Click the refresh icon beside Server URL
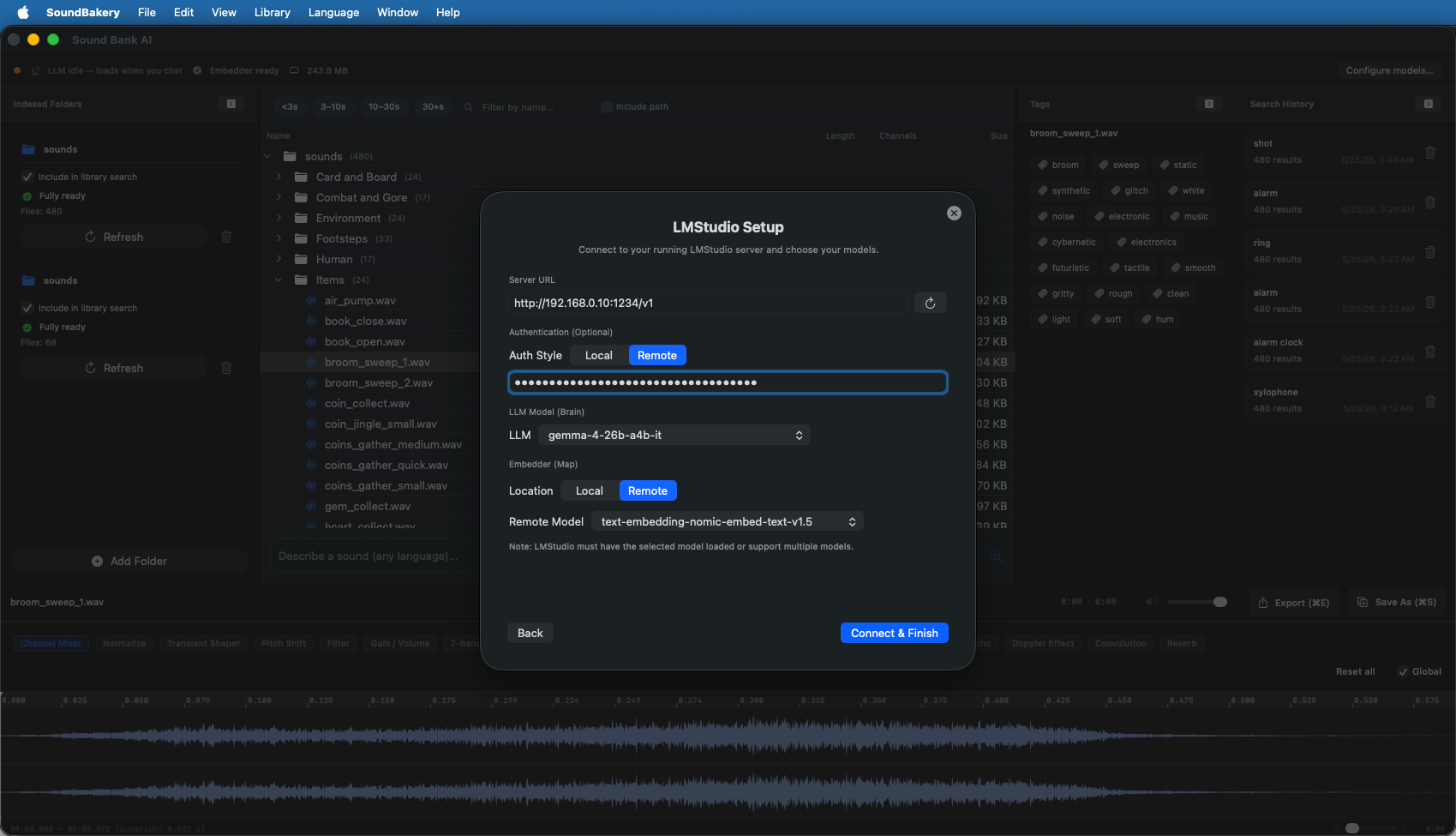Screen dimensions: 1456x836 pyautogui.click(x=930, y=303)
